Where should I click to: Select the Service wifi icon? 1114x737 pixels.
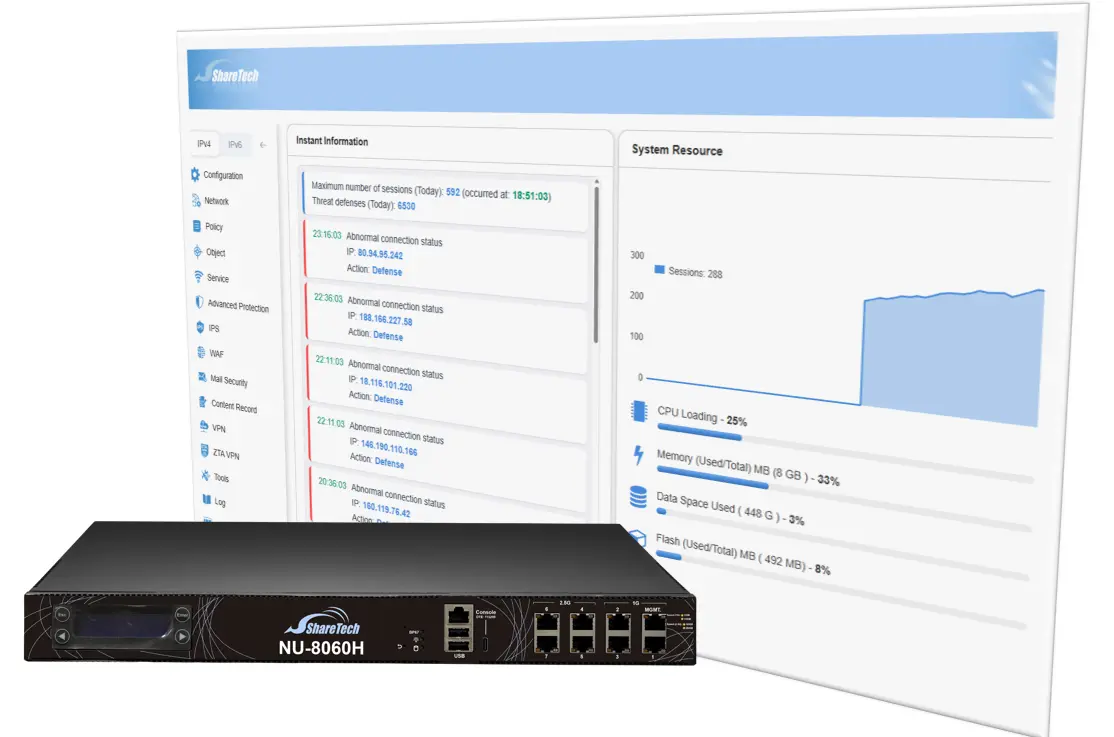(x=198, y=277)
